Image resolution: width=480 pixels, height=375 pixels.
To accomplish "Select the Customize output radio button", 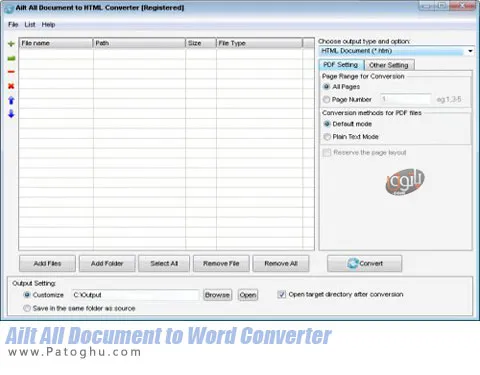I will 27,295.
